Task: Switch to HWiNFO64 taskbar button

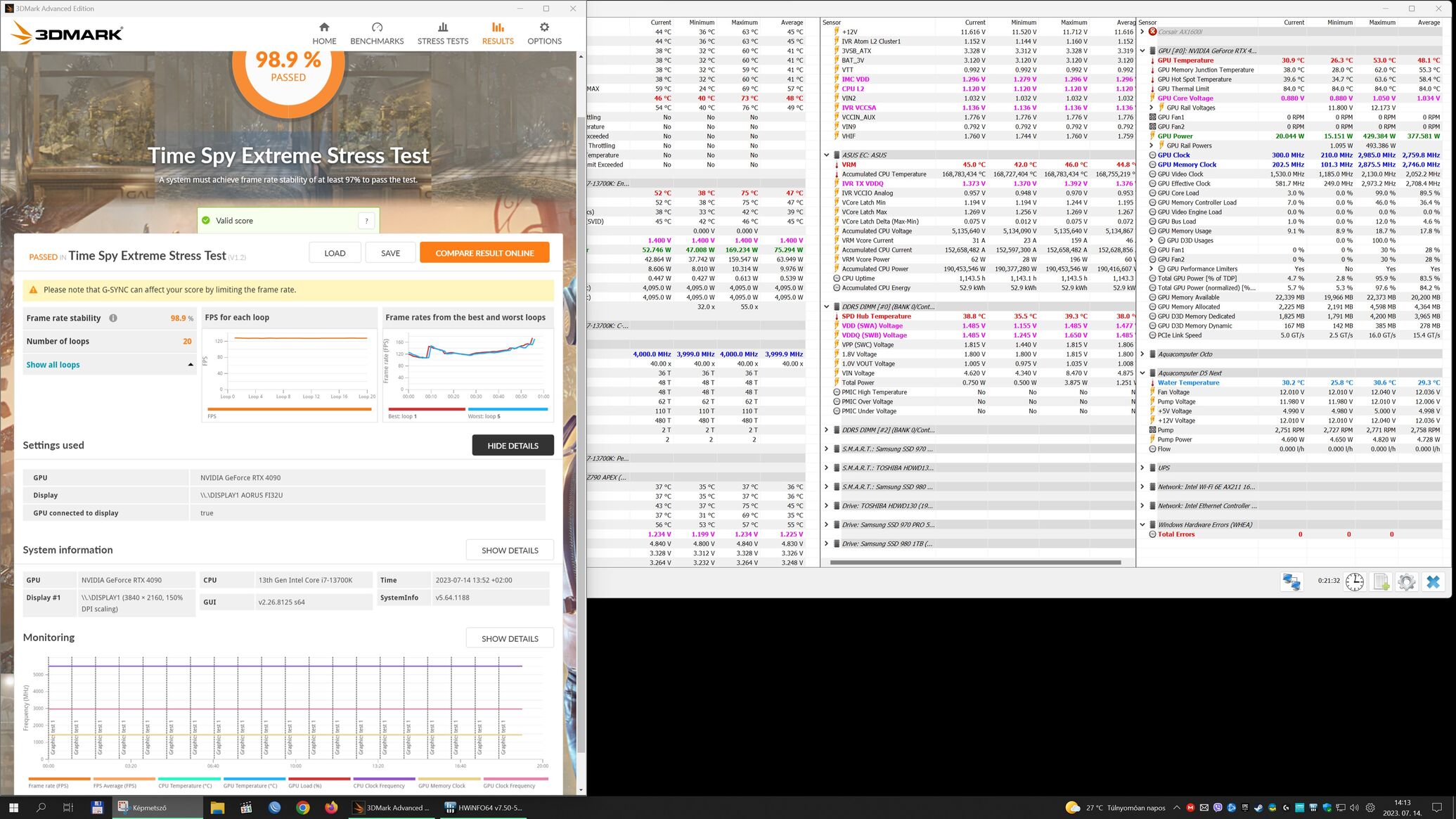Action: click(484, 808)
